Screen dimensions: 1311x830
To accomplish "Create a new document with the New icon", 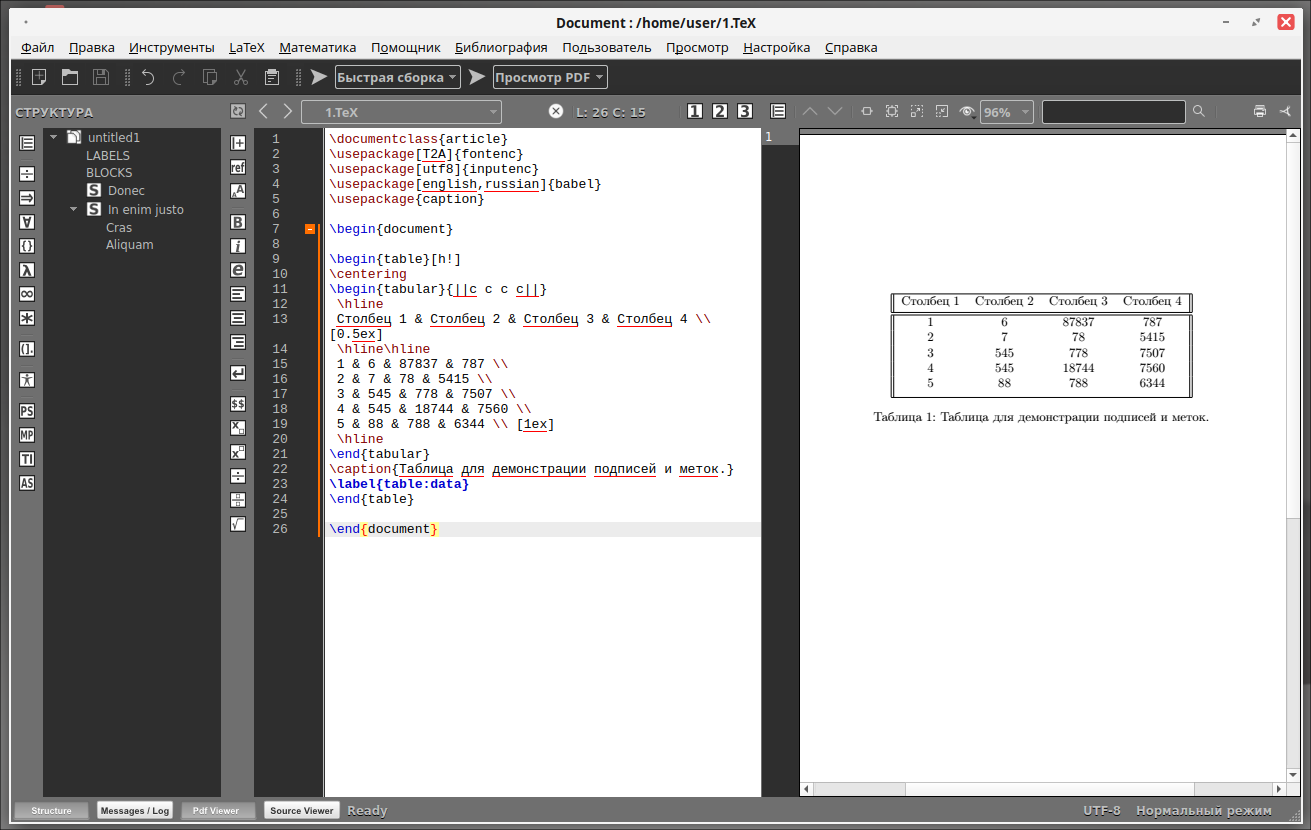I will [x=39, y=77].
